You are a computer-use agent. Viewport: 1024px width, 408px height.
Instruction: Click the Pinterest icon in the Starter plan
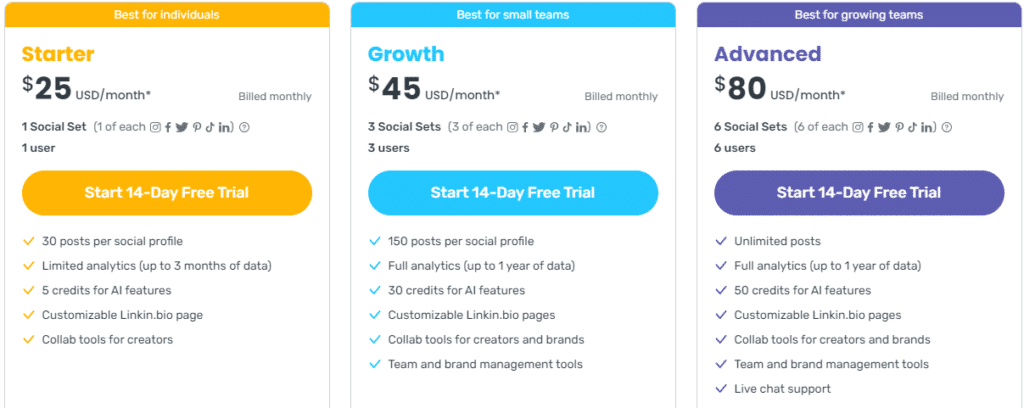pyautogui.click(x=197, y=127)
